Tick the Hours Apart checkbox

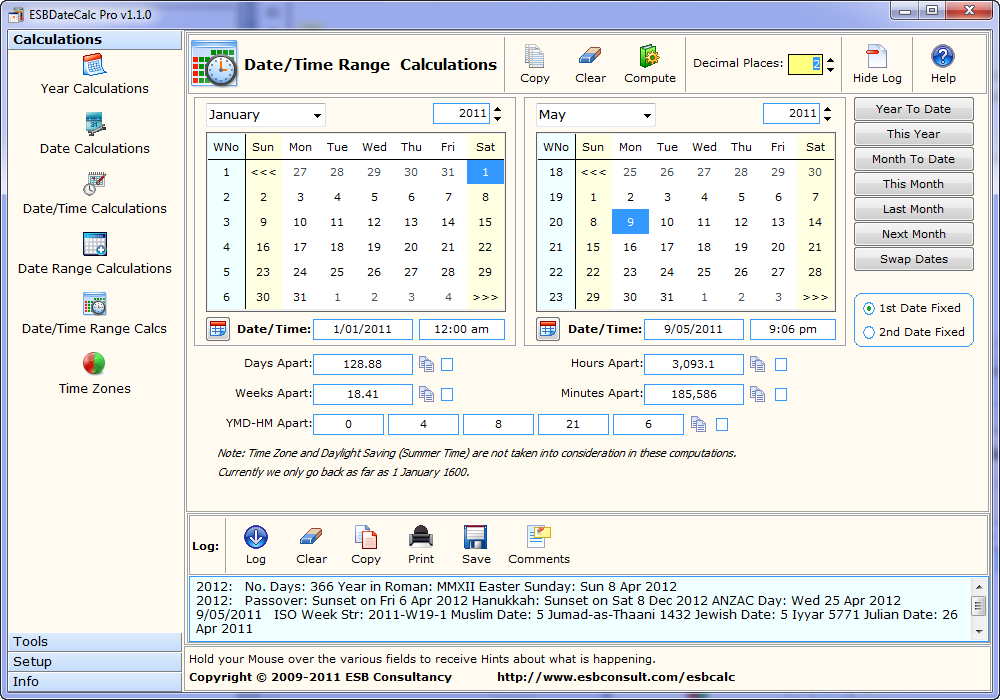[781, 365]
